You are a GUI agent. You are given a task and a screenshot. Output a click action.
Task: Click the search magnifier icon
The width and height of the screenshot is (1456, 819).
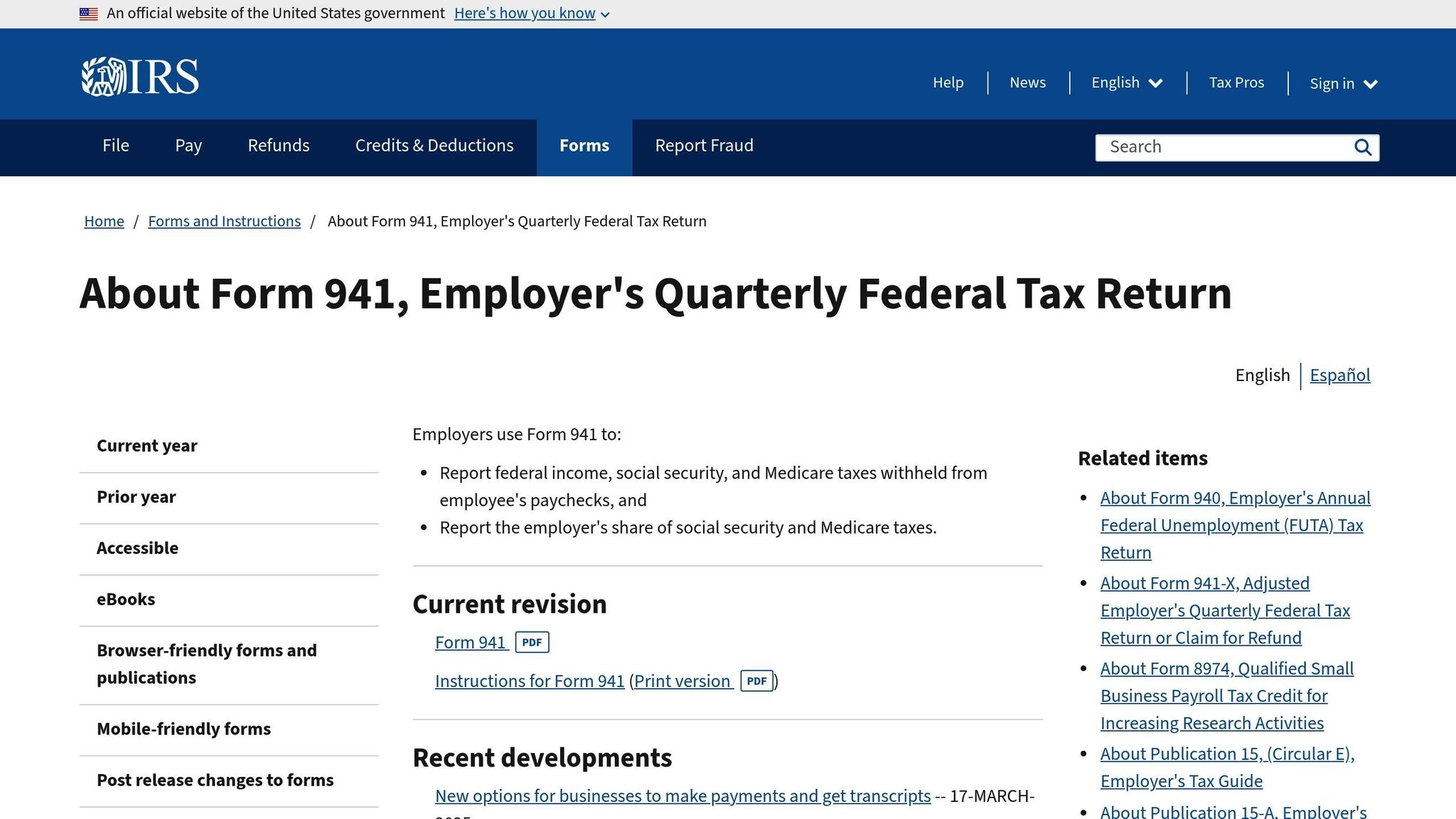(x=1362, y=147)
